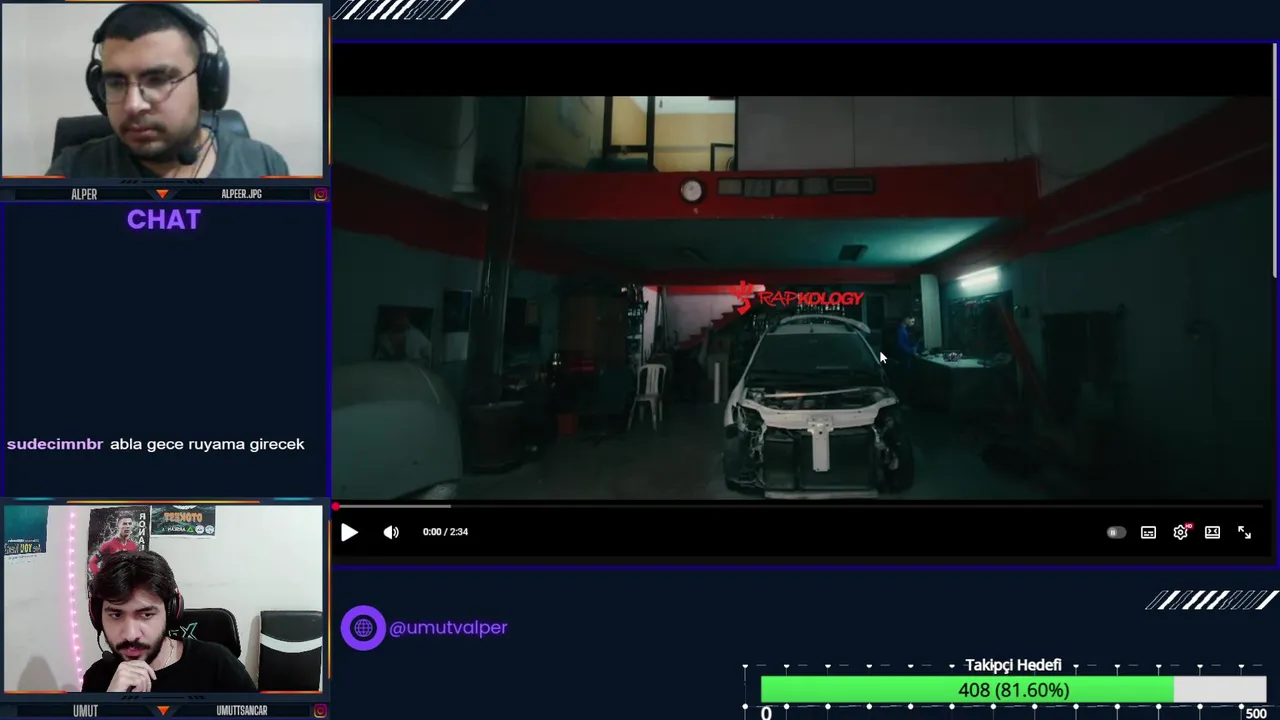This screenshot has height=720, width=1280.
Task: Turn on subtitles with the captions icon
Action: (1148, 532)
